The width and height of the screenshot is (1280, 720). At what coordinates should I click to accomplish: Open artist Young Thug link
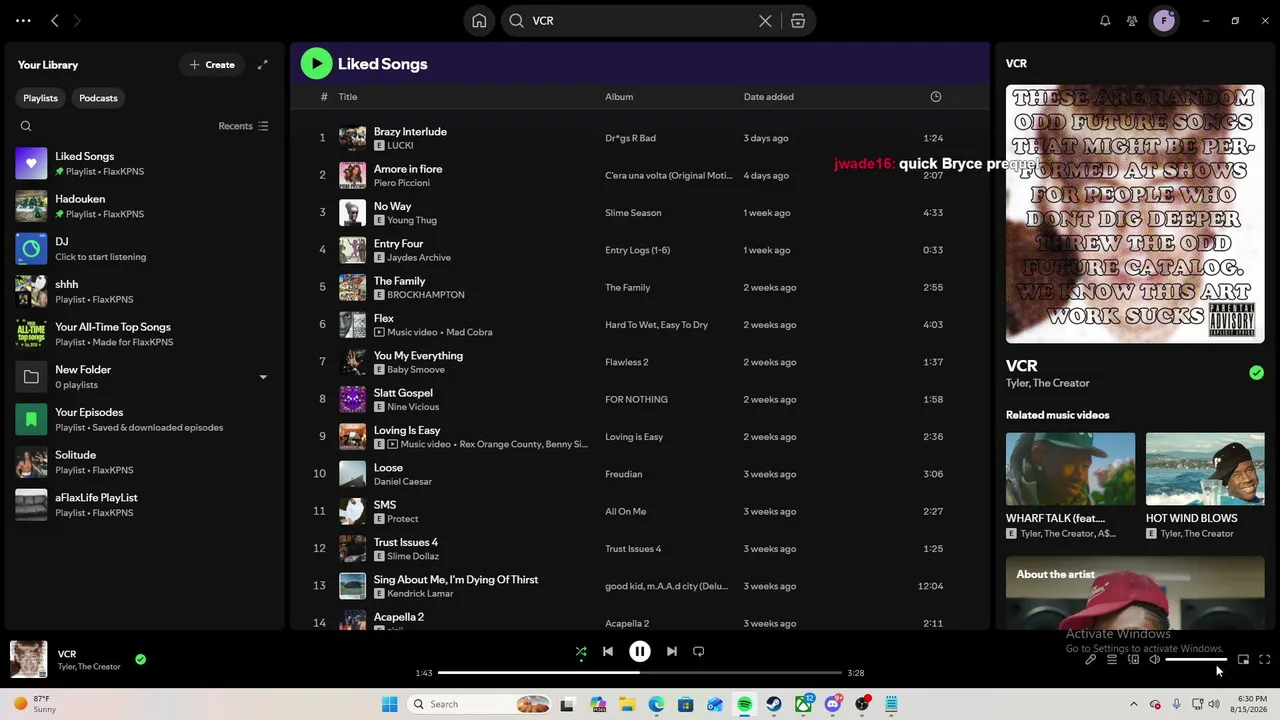(412, 220)
